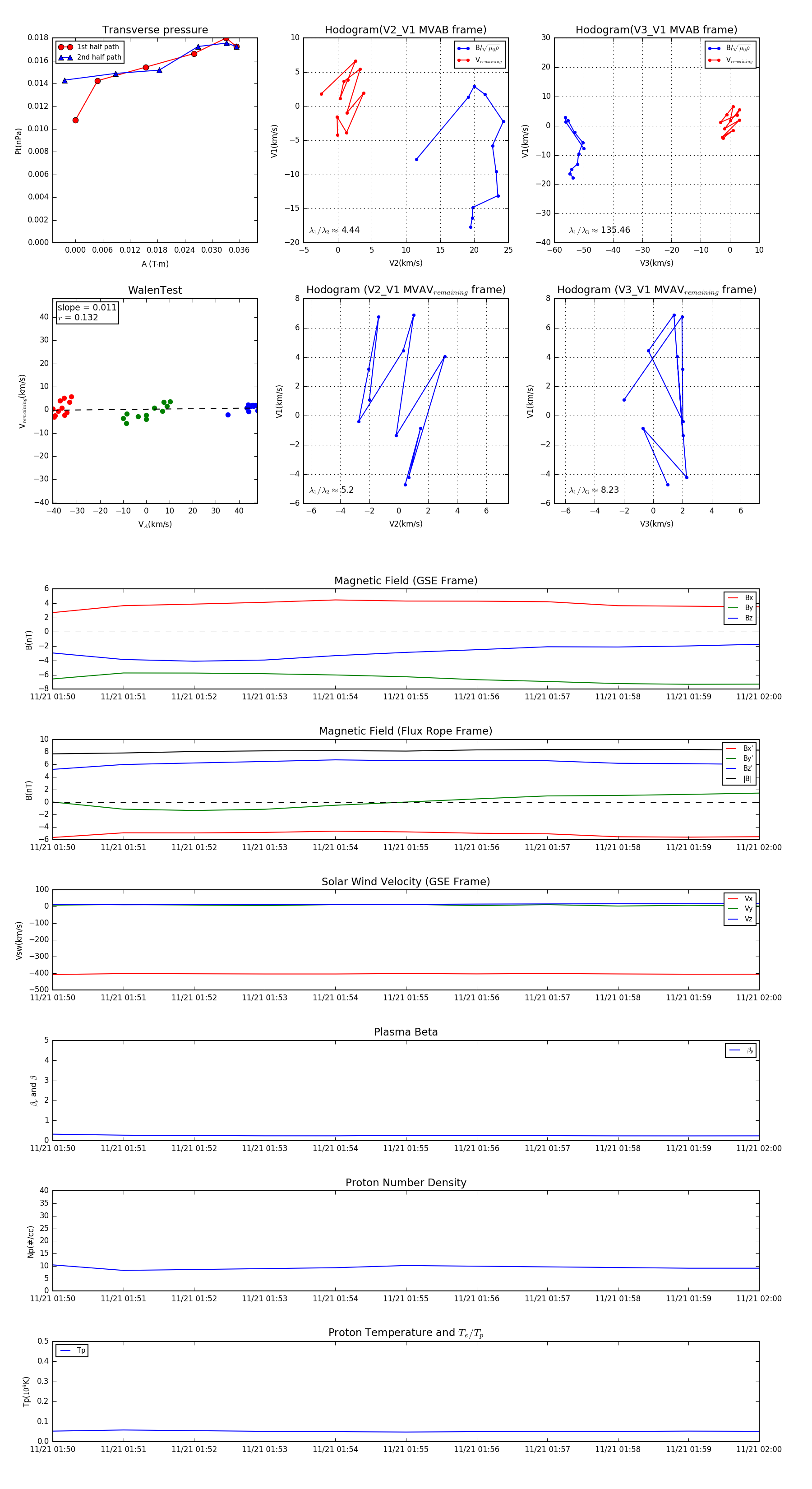Click 'Hodogram(V3_V1 MVAB frame)' title
The height and width of the screenshot is (1489, 812).
tap(656, 30)
